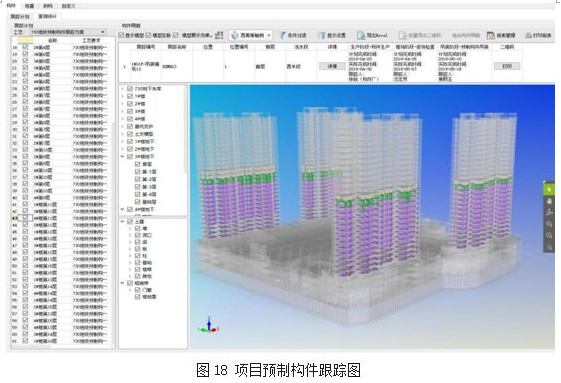This screenshot has width=561, height=383.
Task: Expand the 1#楼地下 tree node
Action: 123,141
